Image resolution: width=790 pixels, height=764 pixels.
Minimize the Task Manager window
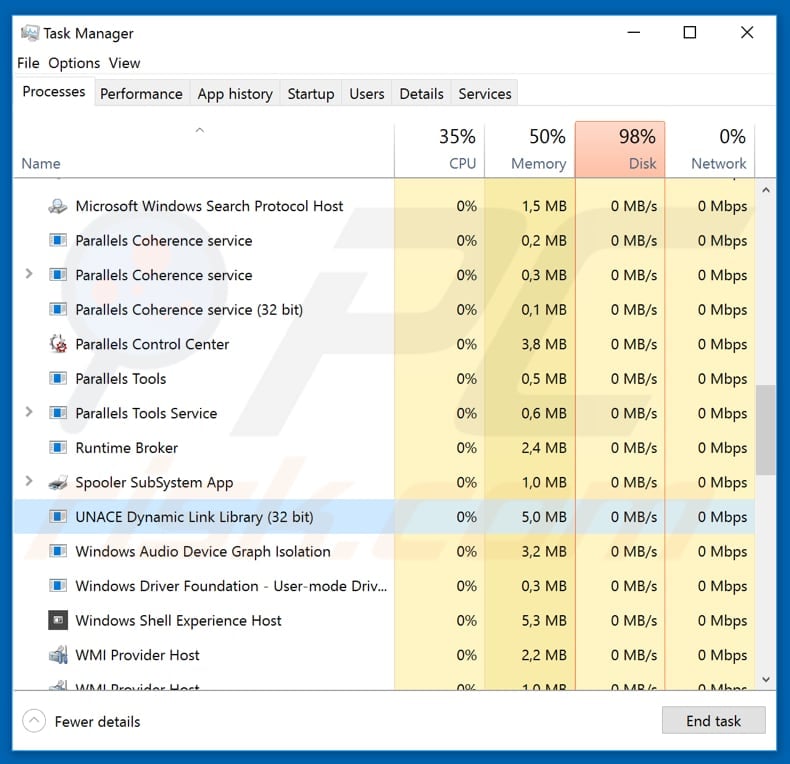[633, 32]
